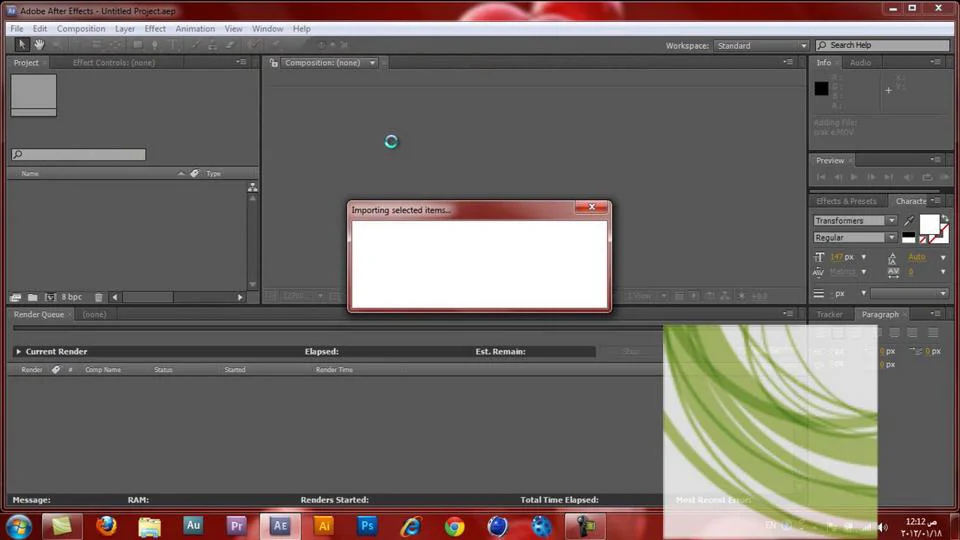Open the Transformers font family dropdown
Image resolution: width=960 pixels, height=540 pixels.
[x=891, y=220]
